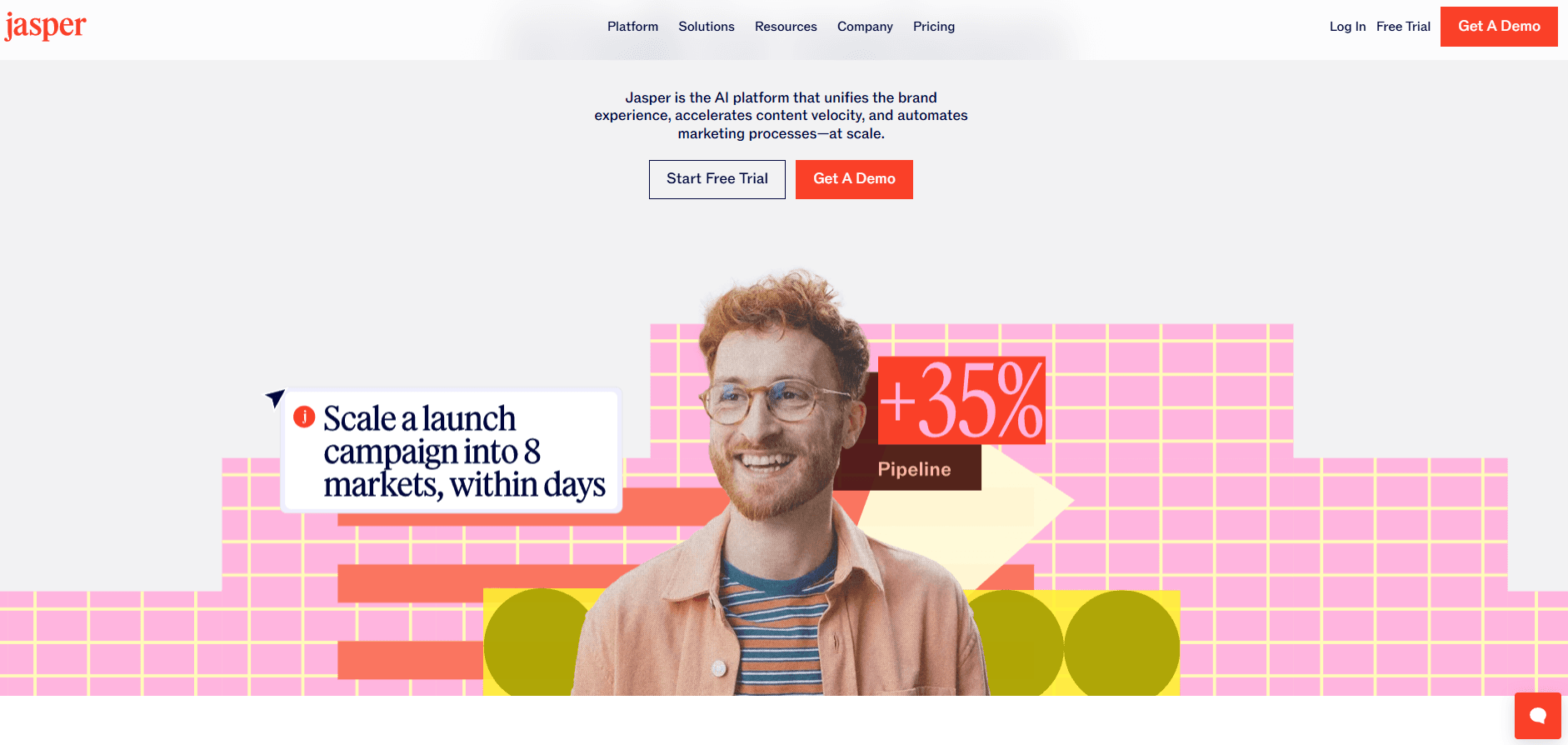Open the Platform menu

tap(632, 27)
